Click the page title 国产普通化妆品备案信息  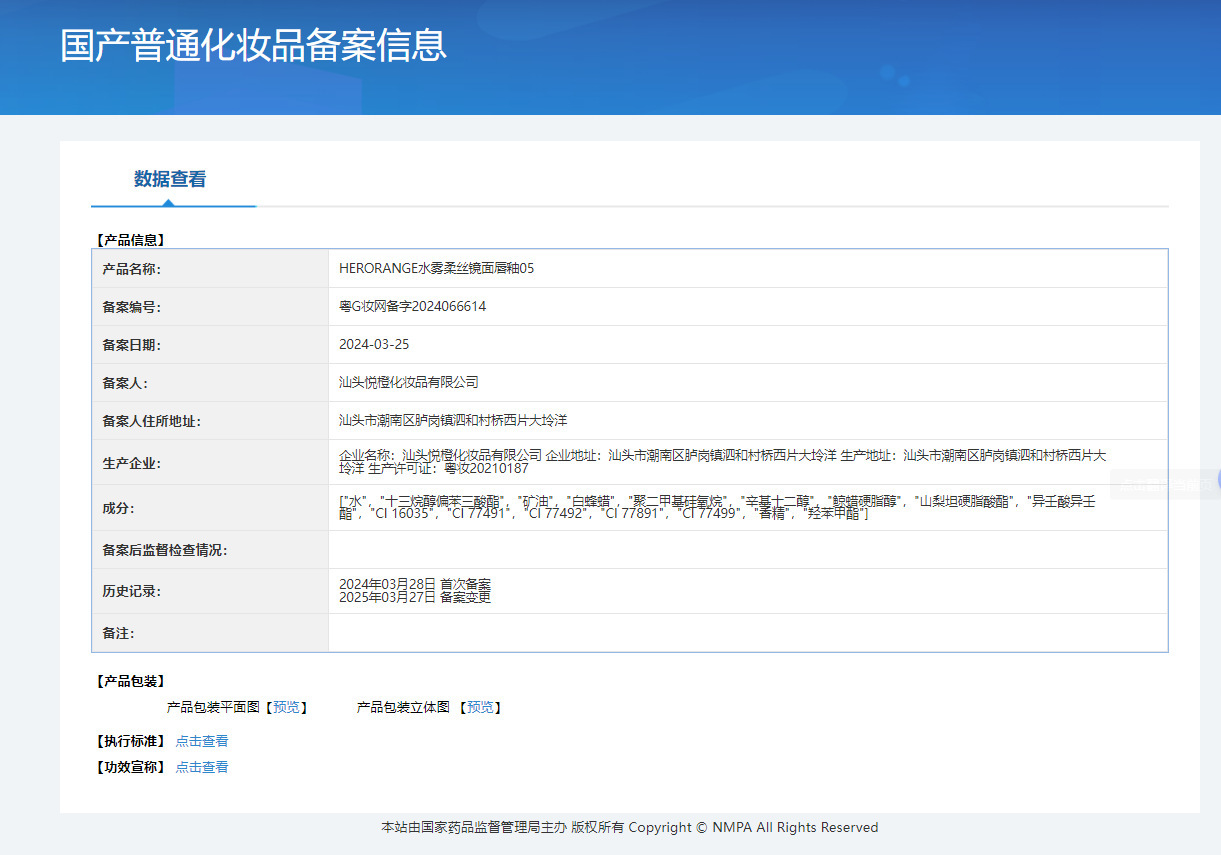[x=253, y=46]
